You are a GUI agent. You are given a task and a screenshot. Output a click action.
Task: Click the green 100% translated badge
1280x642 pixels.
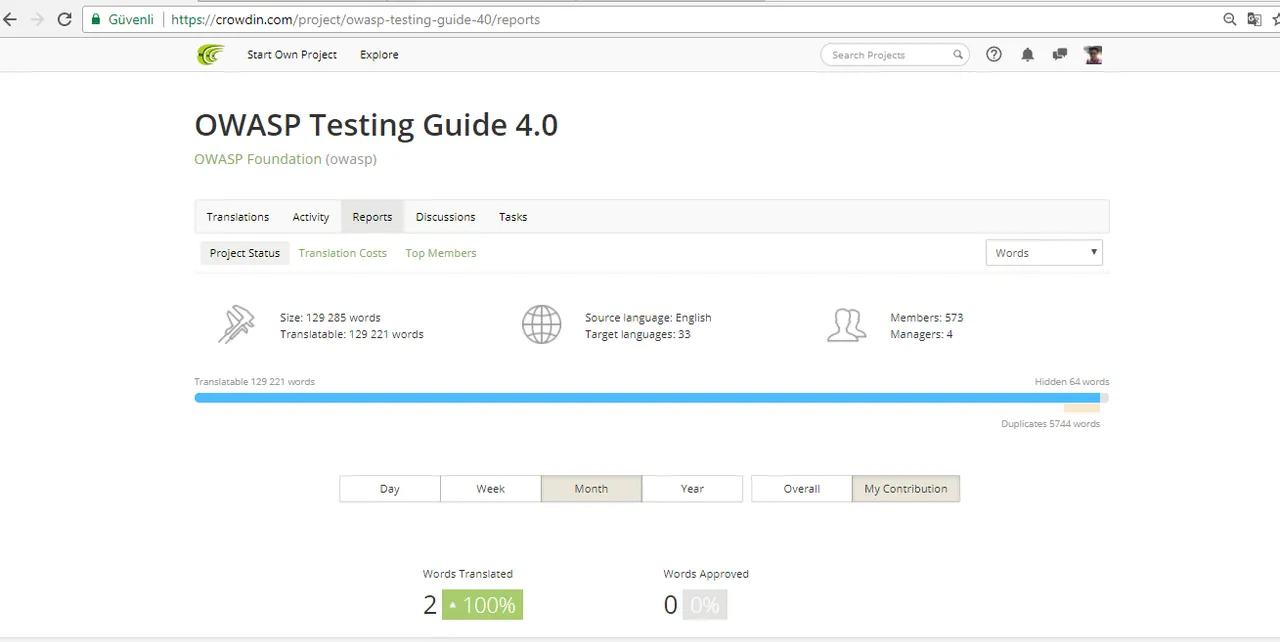point(483,605)
